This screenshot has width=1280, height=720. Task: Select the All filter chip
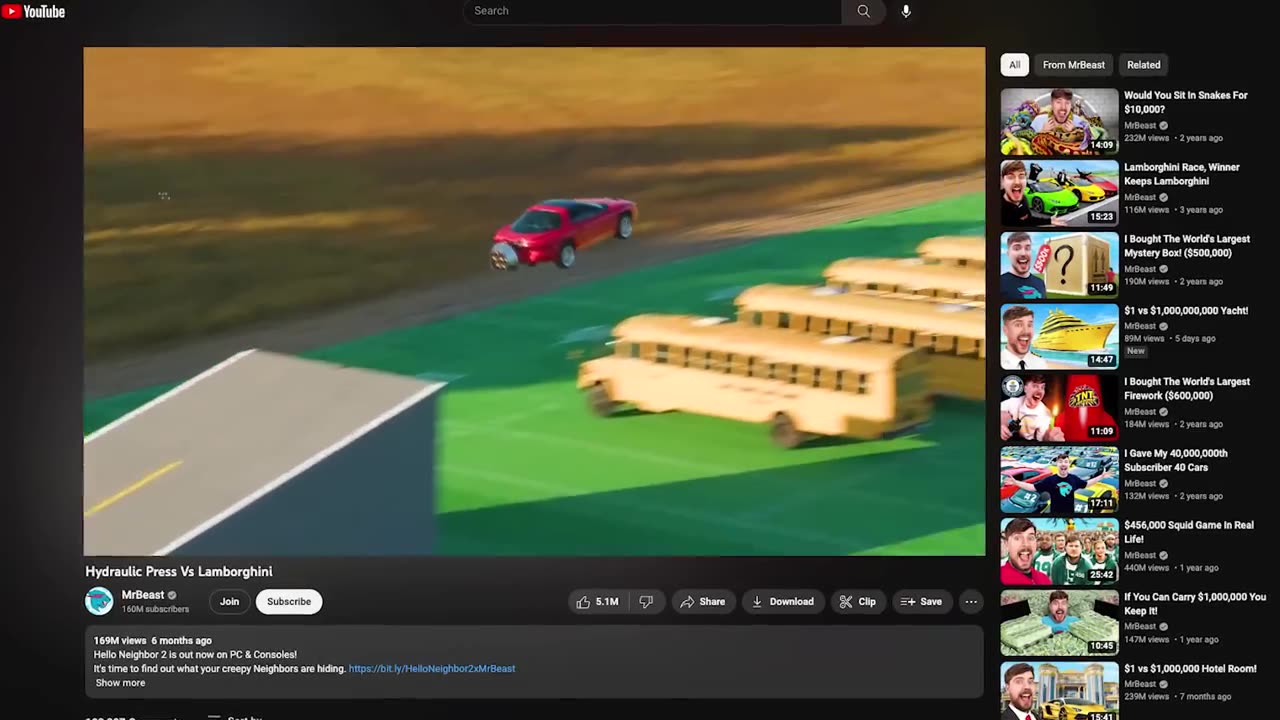pos(1014,65)
